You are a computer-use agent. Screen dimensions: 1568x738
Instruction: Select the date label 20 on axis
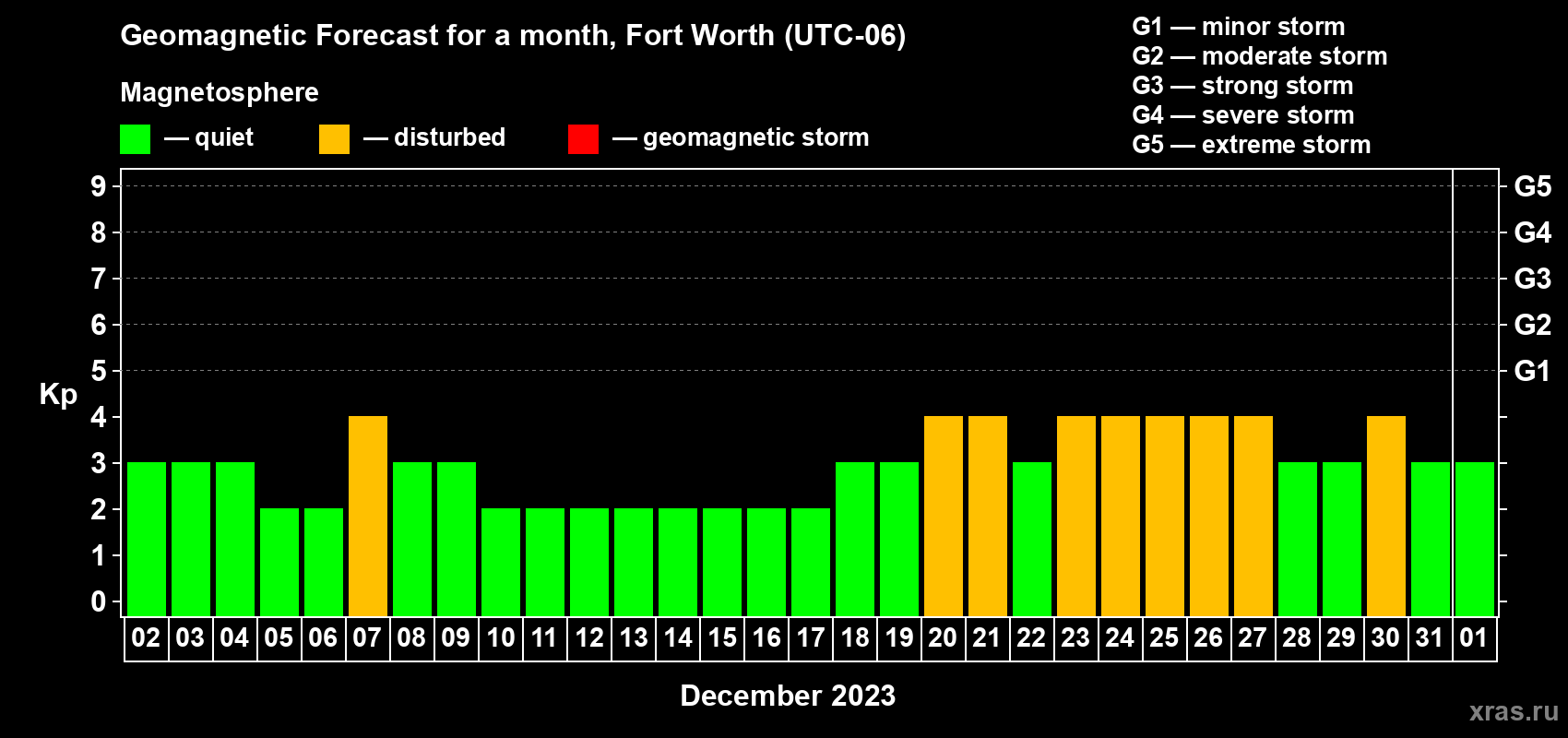[943, 638]
